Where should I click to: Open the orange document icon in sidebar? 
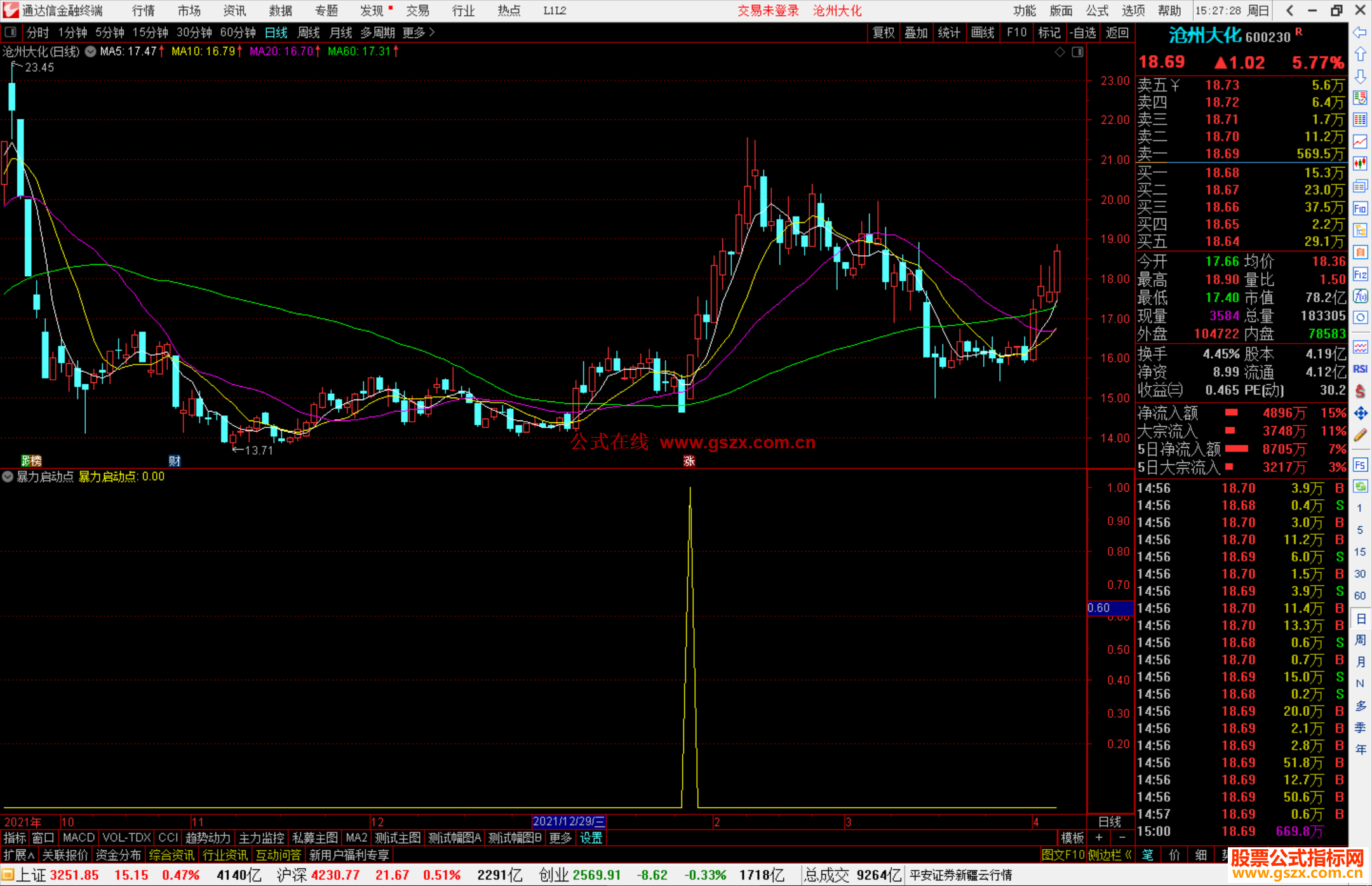click(1360, 252)
